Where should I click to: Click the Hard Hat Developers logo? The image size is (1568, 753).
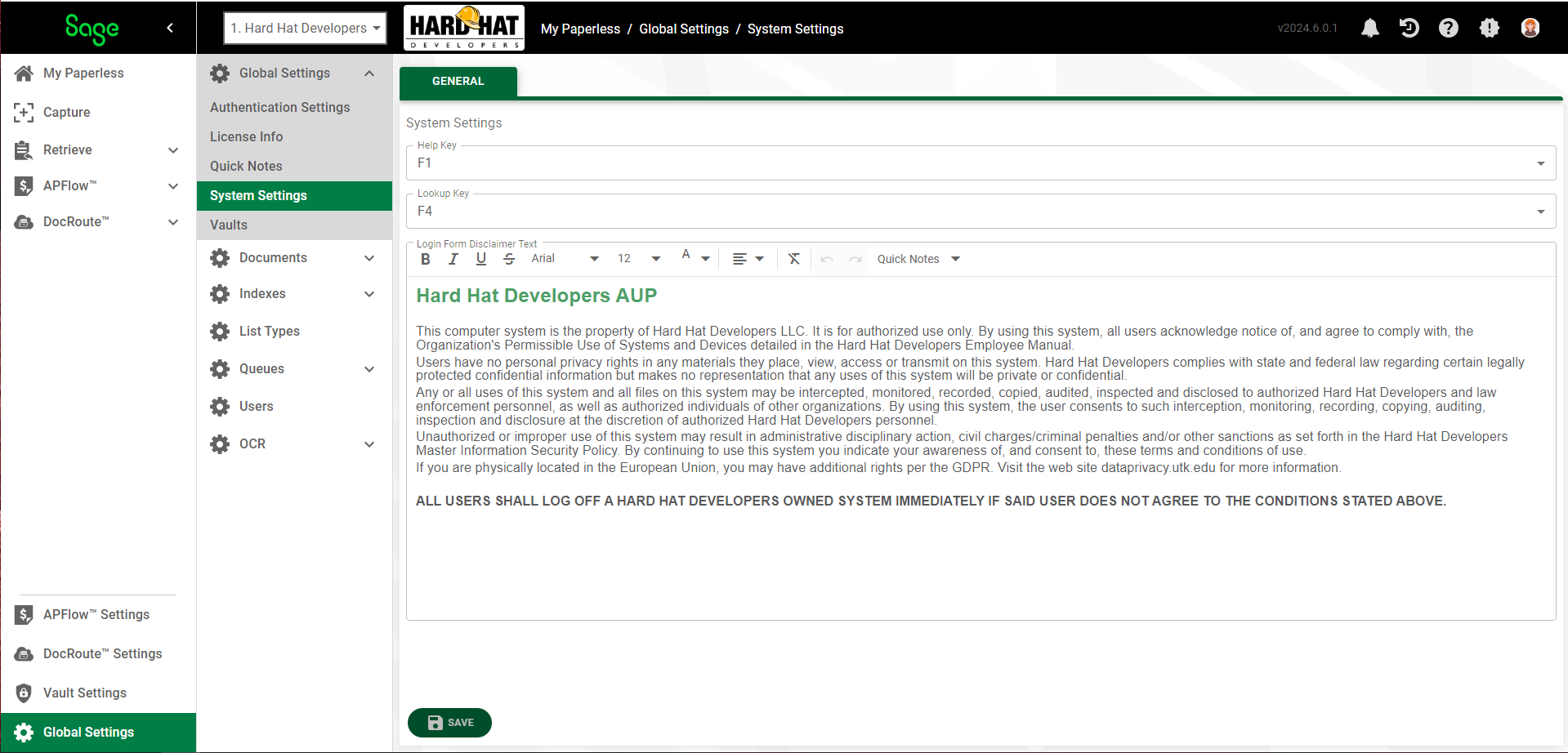[464, 28]
